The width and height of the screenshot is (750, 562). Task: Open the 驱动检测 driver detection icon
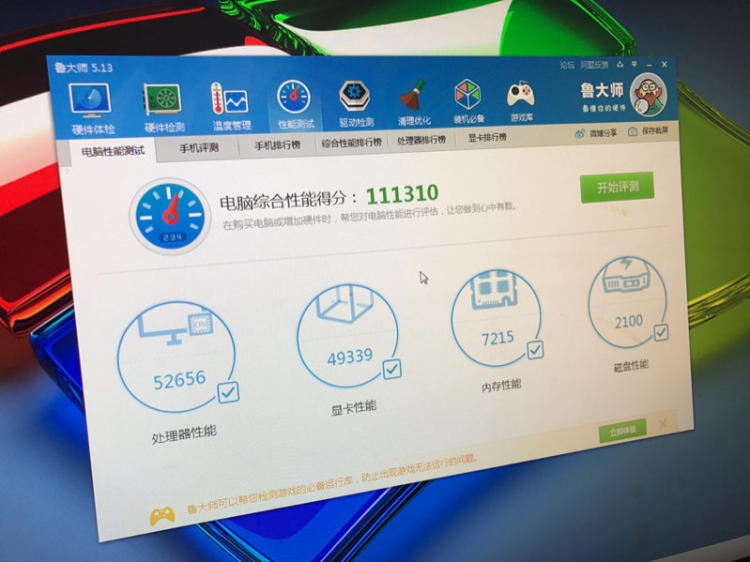tap(354, 96)
